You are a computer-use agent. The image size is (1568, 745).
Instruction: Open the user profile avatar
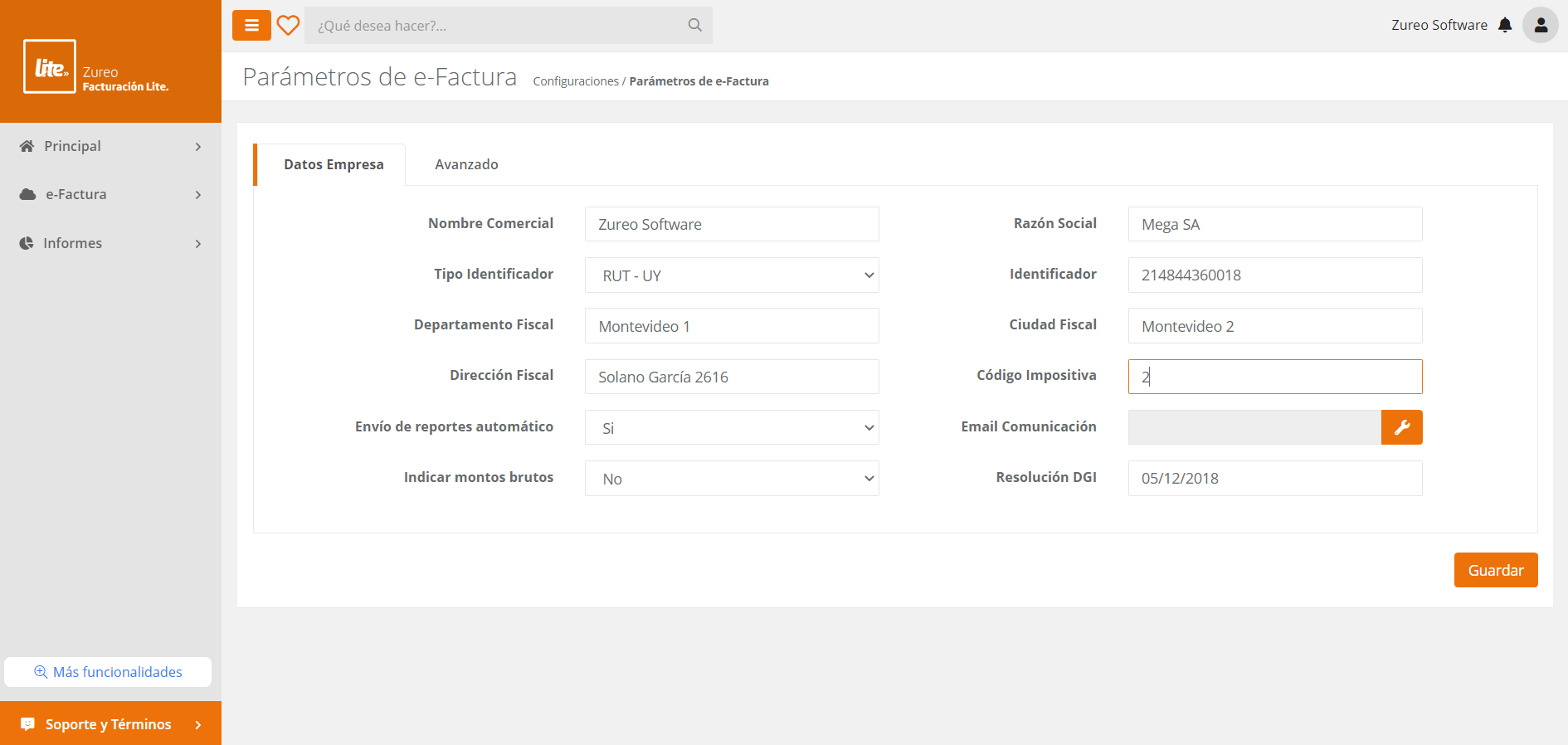[x=1540, y=26]
